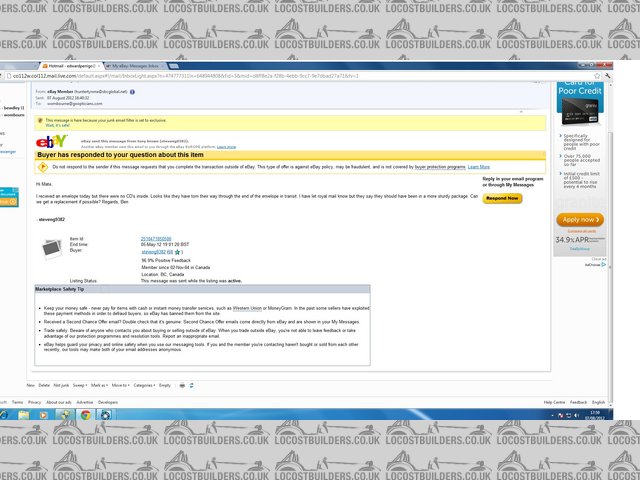Open the item ID number link

(x=157, y=240)
